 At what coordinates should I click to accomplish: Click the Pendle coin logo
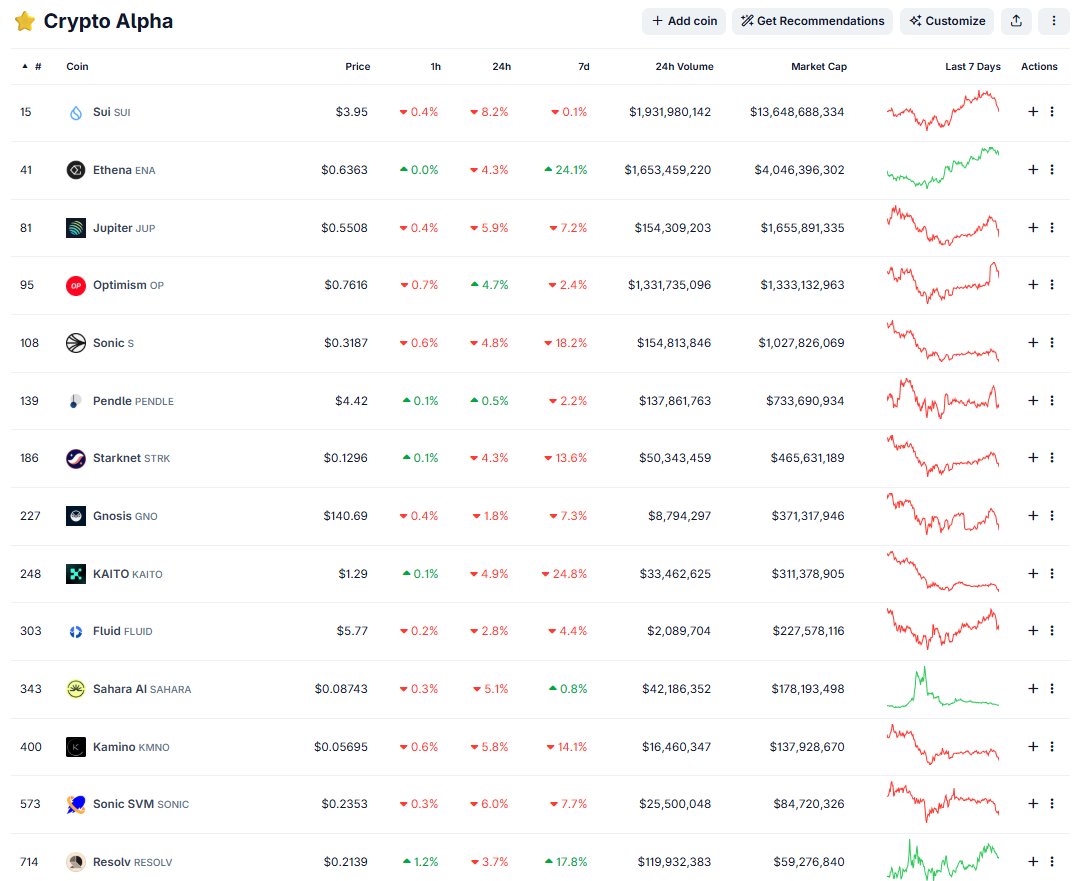(76, 401)
